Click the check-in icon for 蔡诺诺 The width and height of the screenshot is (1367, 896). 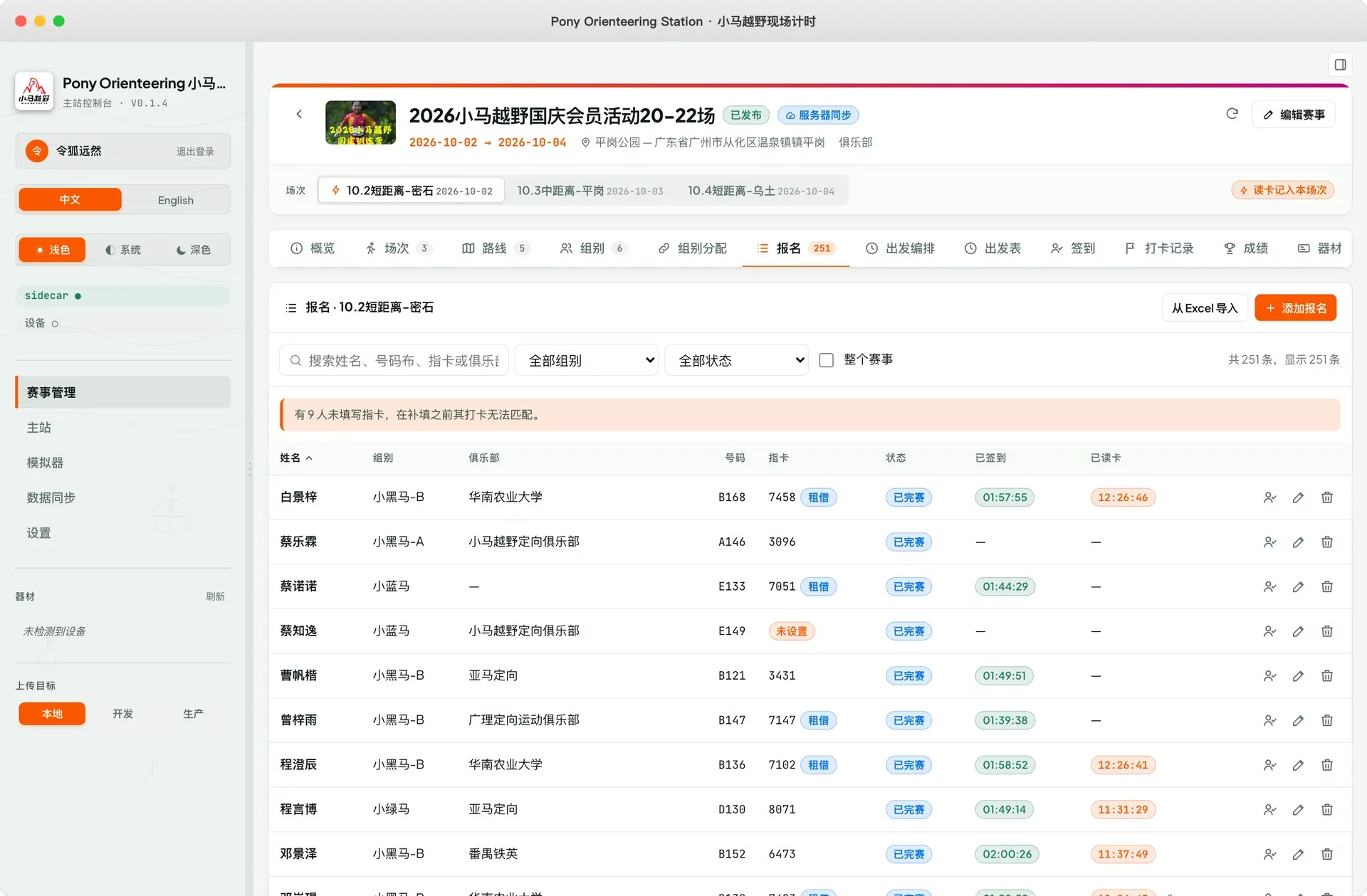1269,587
